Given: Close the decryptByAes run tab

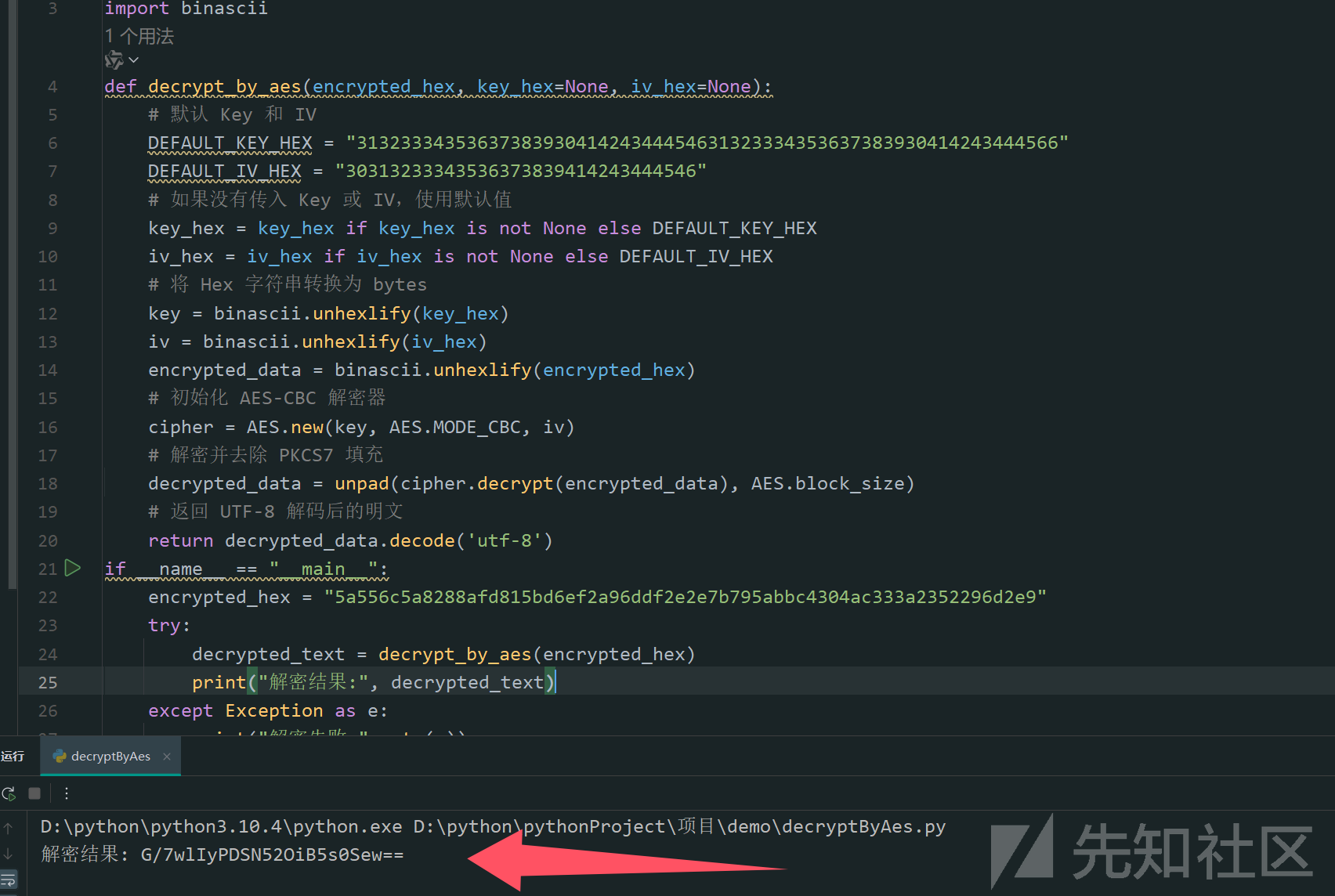Looking at the screenshot, I should click(167, 757).
